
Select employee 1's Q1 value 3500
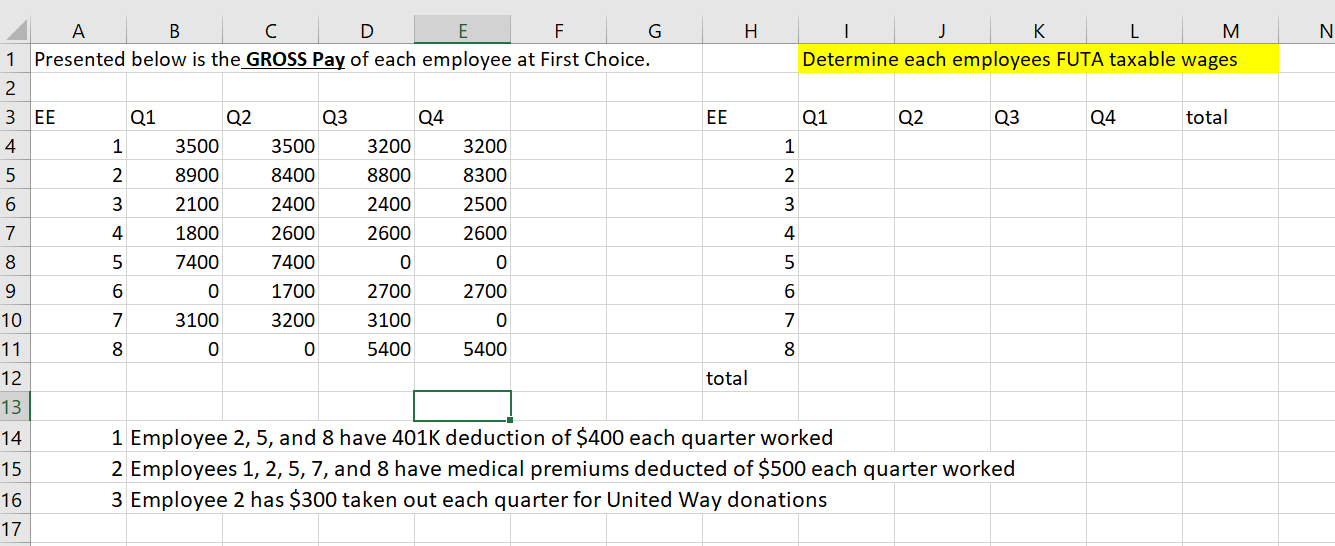coord(175,146)
